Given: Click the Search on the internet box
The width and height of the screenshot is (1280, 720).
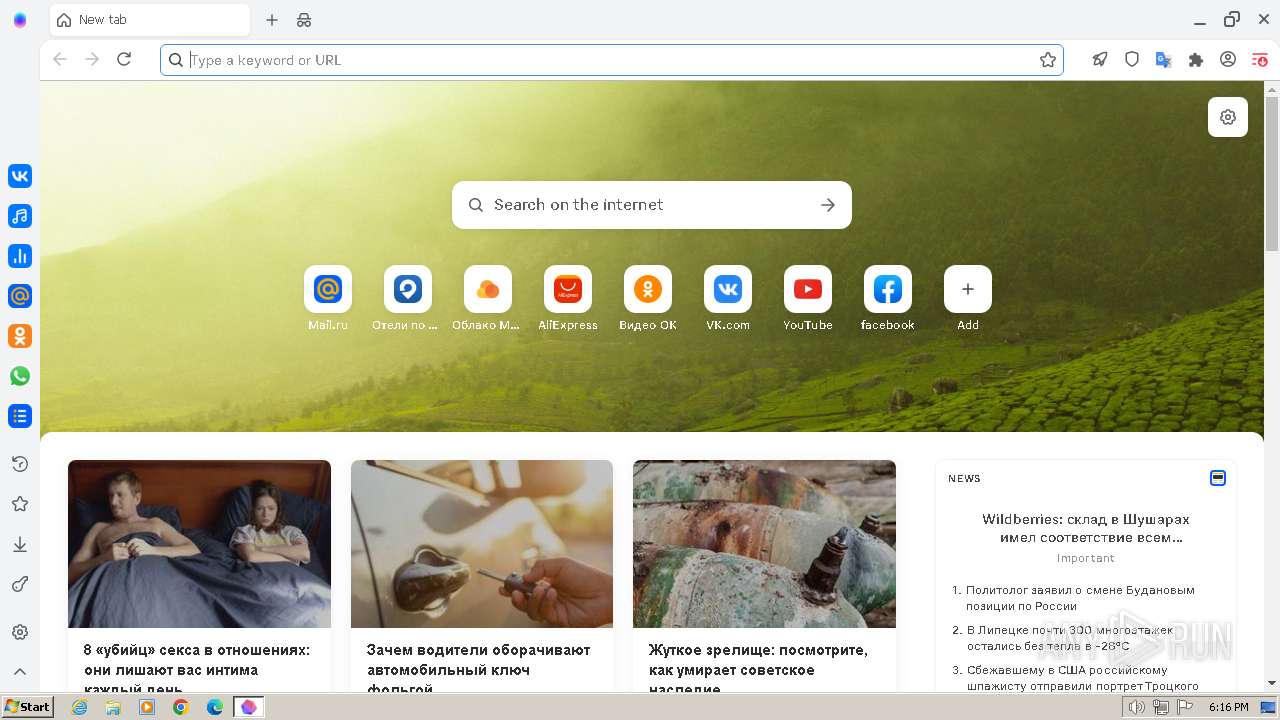Looking at the screenshot, I should [652, 205].
